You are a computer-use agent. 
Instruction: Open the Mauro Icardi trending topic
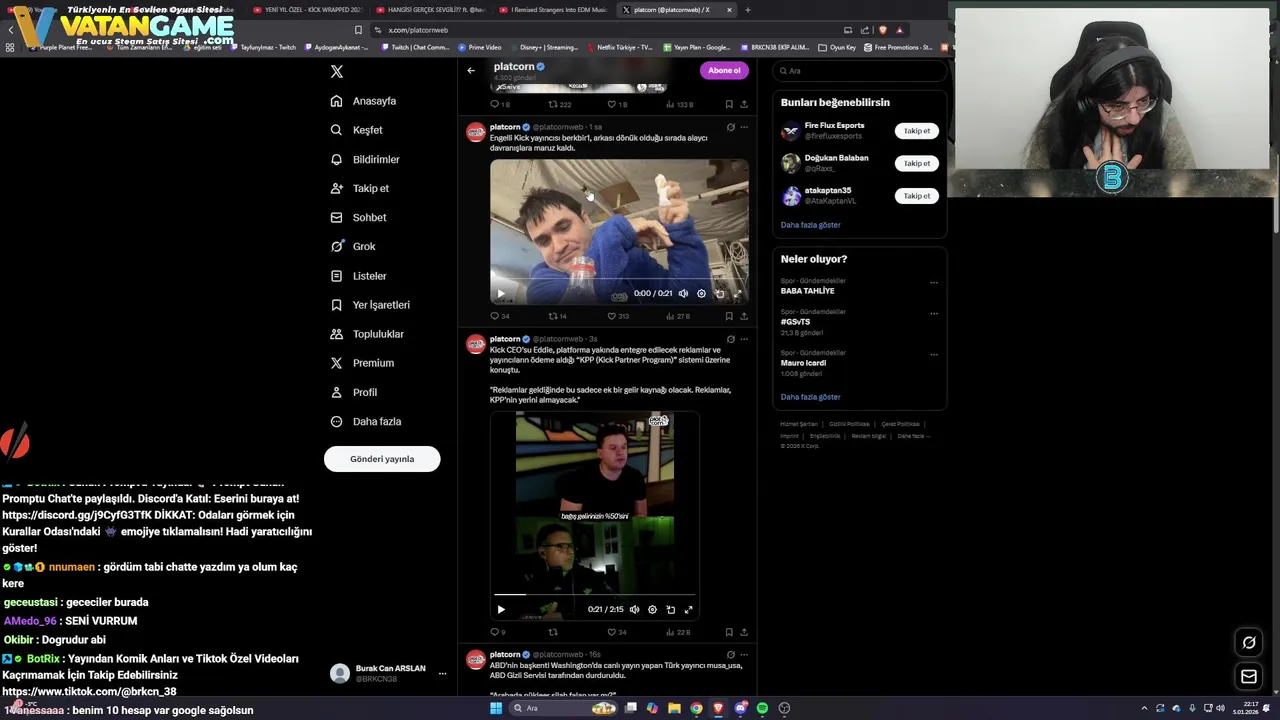[803, 363]
